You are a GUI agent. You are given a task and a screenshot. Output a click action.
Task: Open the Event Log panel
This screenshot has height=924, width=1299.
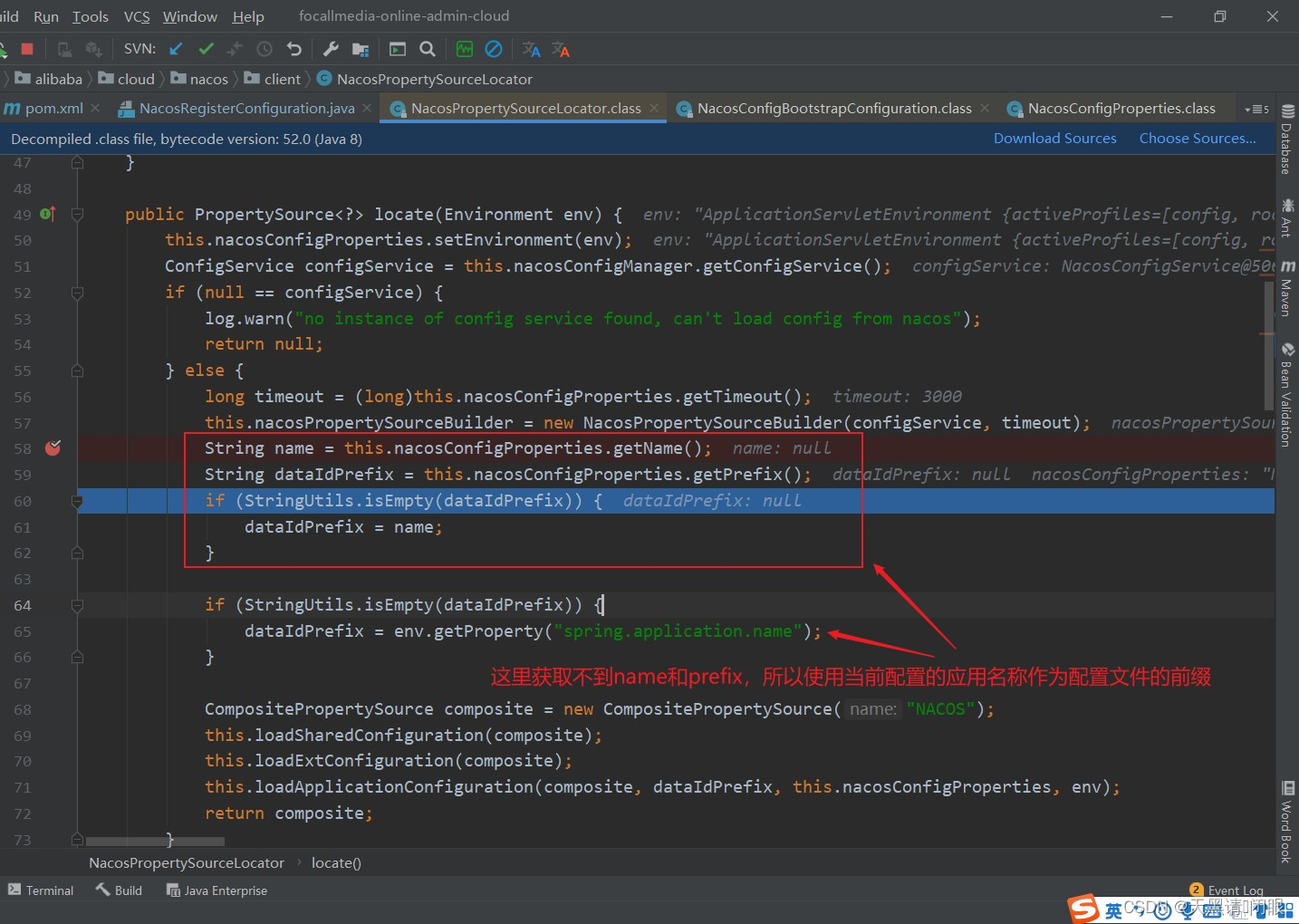tap(1227, 890)
